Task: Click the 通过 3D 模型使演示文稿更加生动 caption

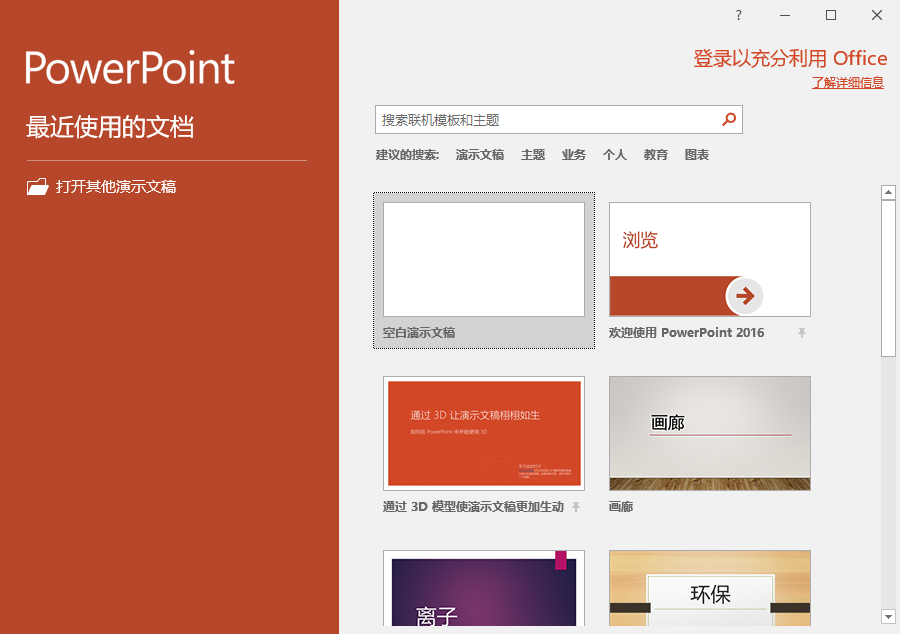Action: click(x=474, y=507)
